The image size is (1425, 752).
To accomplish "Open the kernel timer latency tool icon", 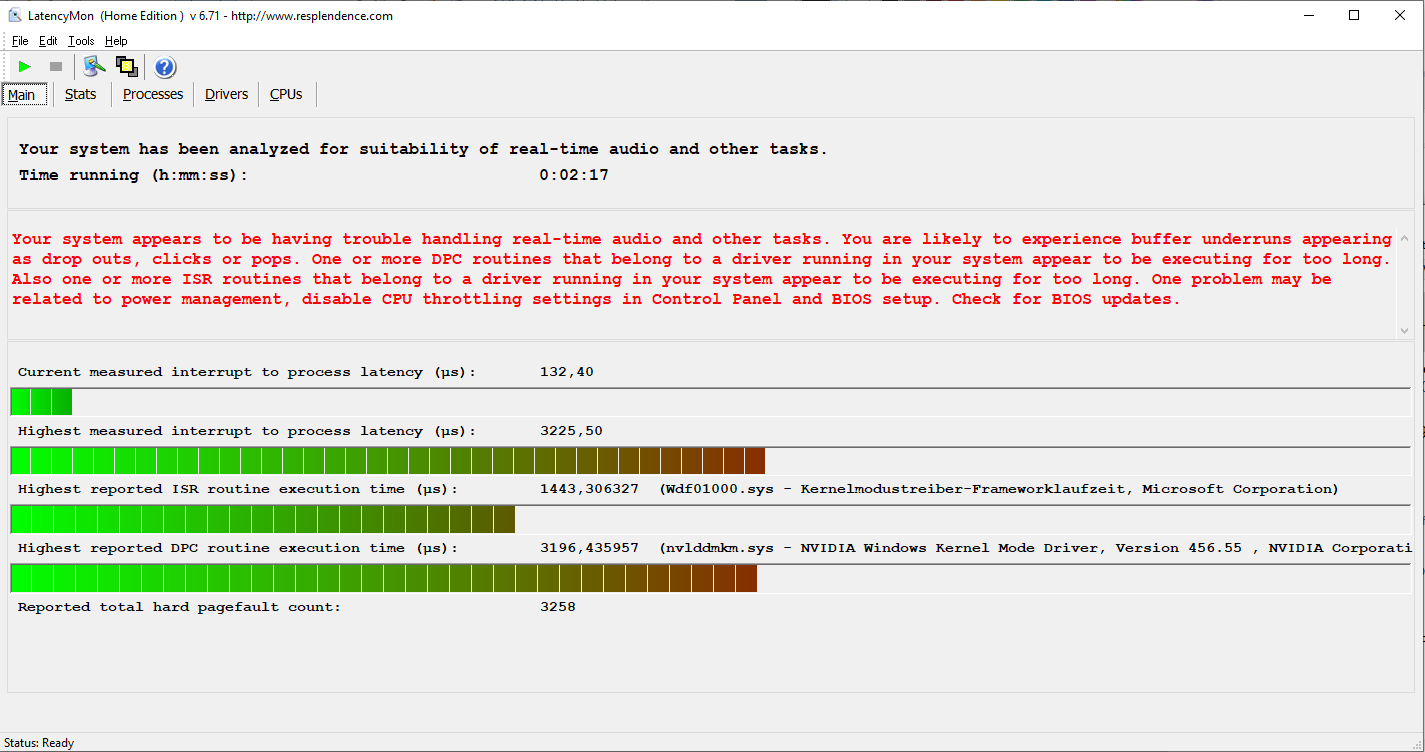I will pyautogui.click(x=94, y=67).
